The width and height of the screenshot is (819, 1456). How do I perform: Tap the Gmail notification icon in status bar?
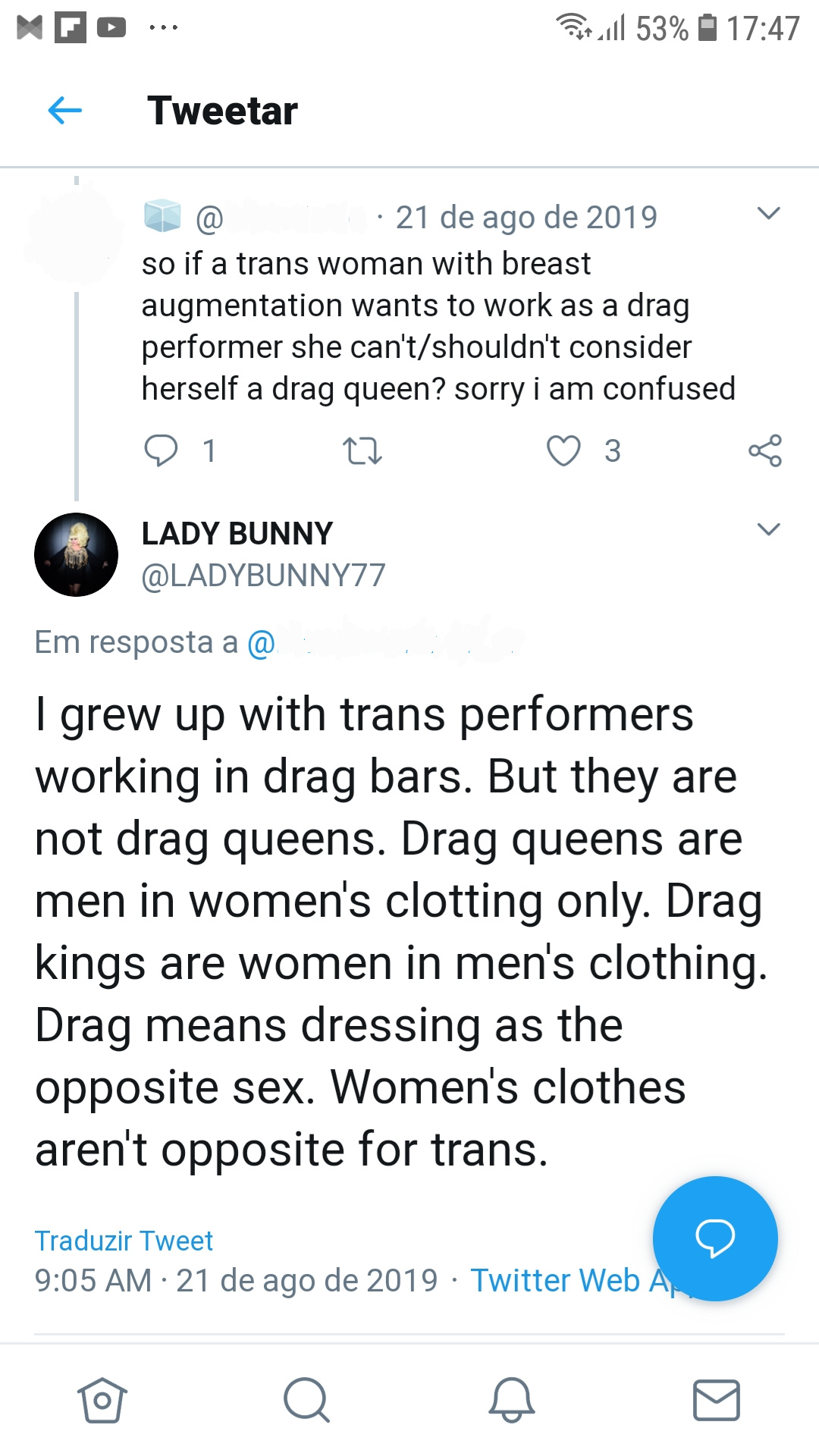[x=30, y=28]
